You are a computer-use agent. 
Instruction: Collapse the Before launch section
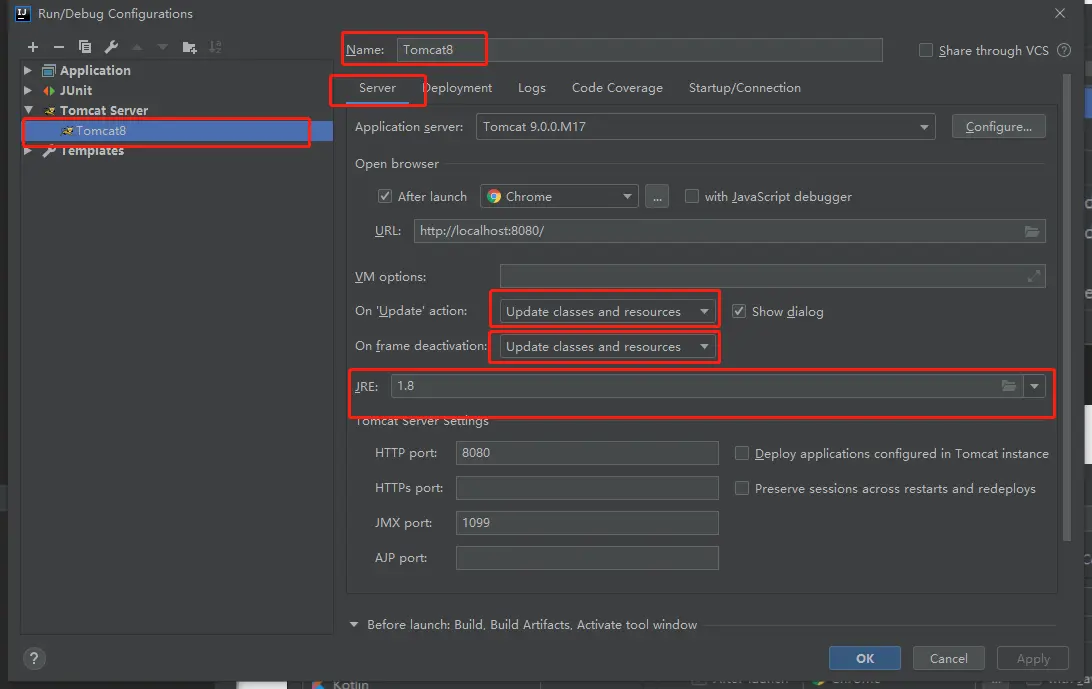(x=354, y=625)
